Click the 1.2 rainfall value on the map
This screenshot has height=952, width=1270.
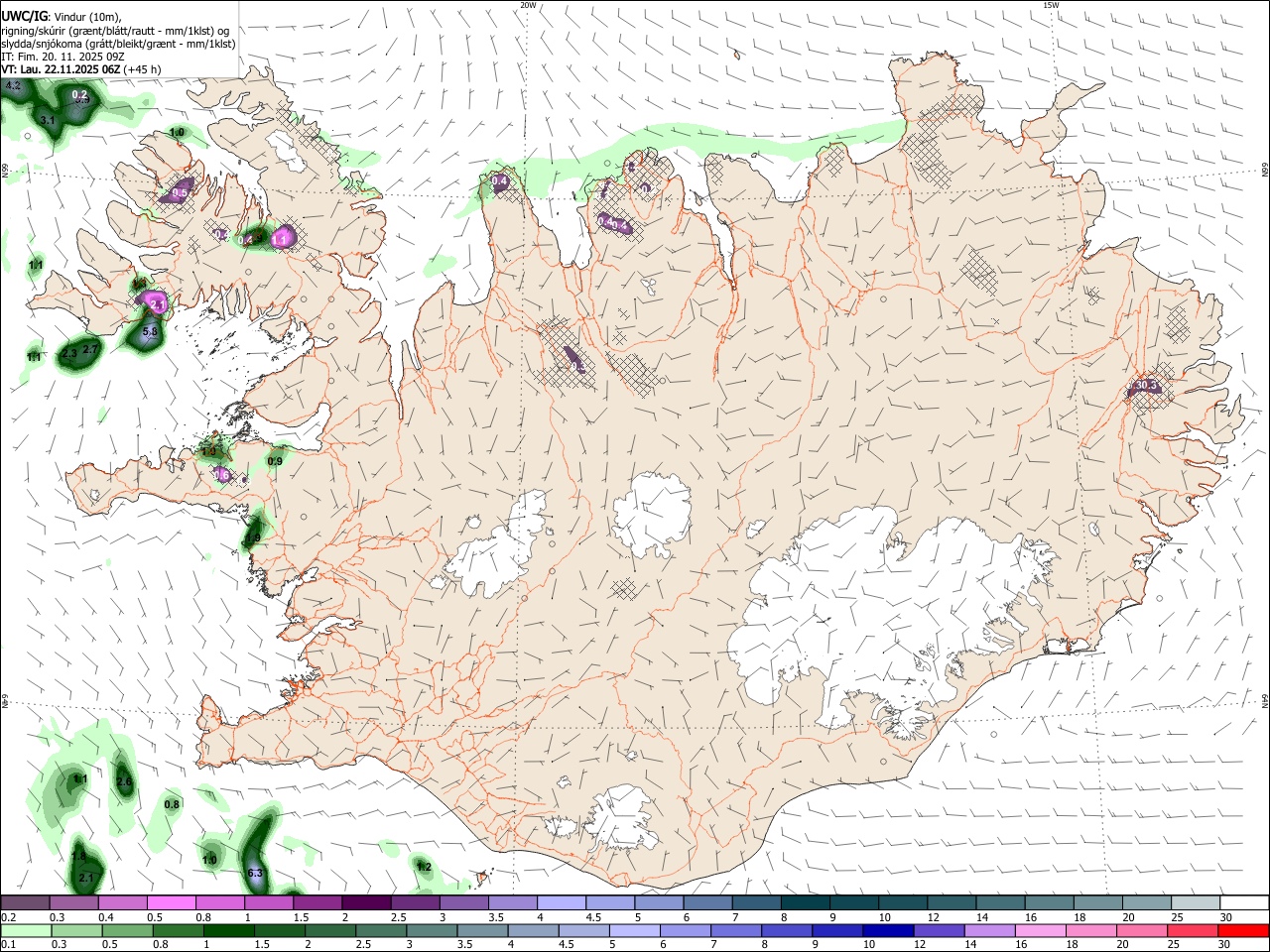424,867
